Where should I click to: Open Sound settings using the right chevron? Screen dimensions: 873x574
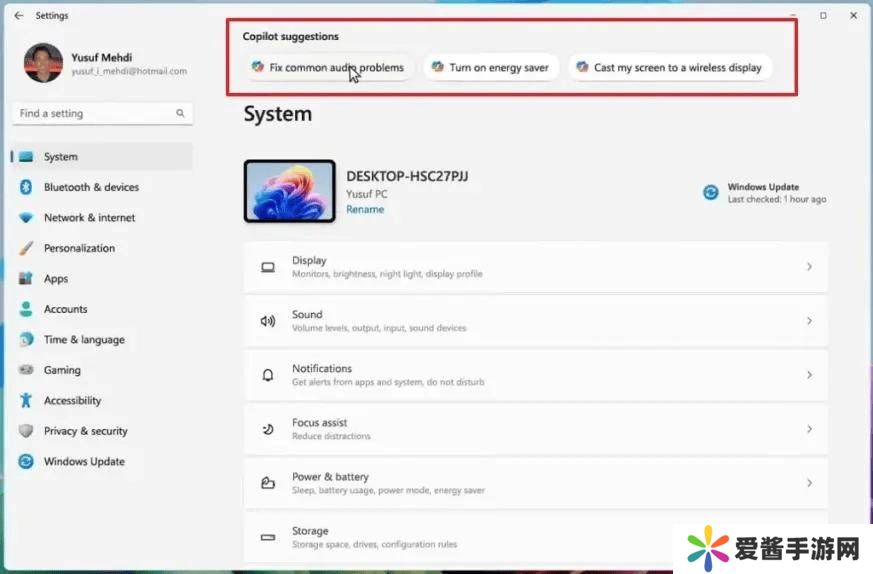click(809, 321)
